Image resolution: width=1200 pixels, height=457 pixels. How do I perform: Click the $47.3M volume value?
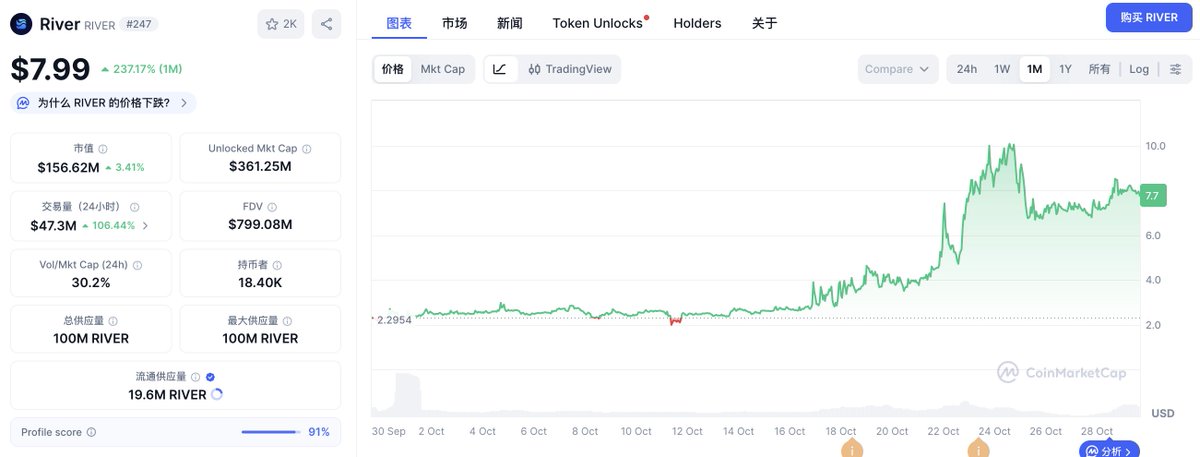[53, 226]
